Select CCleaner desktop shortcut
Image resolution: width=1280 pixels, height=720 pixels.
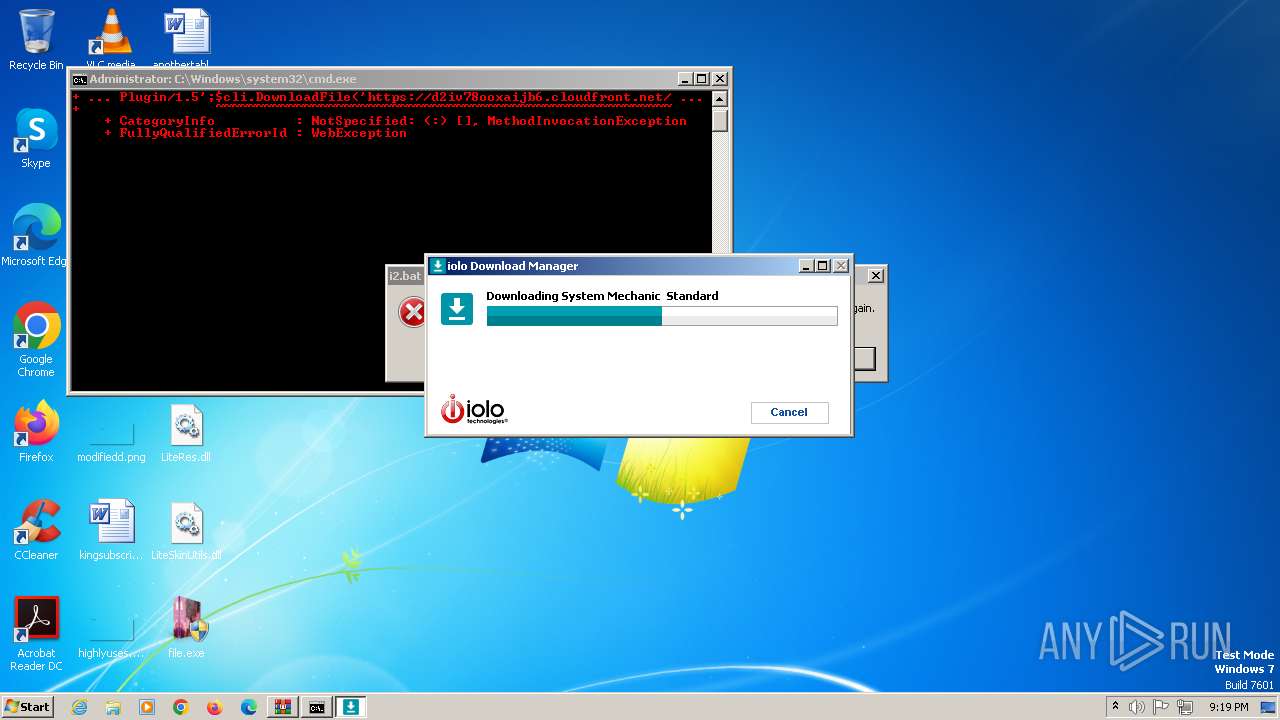click(x=36, y=530)
